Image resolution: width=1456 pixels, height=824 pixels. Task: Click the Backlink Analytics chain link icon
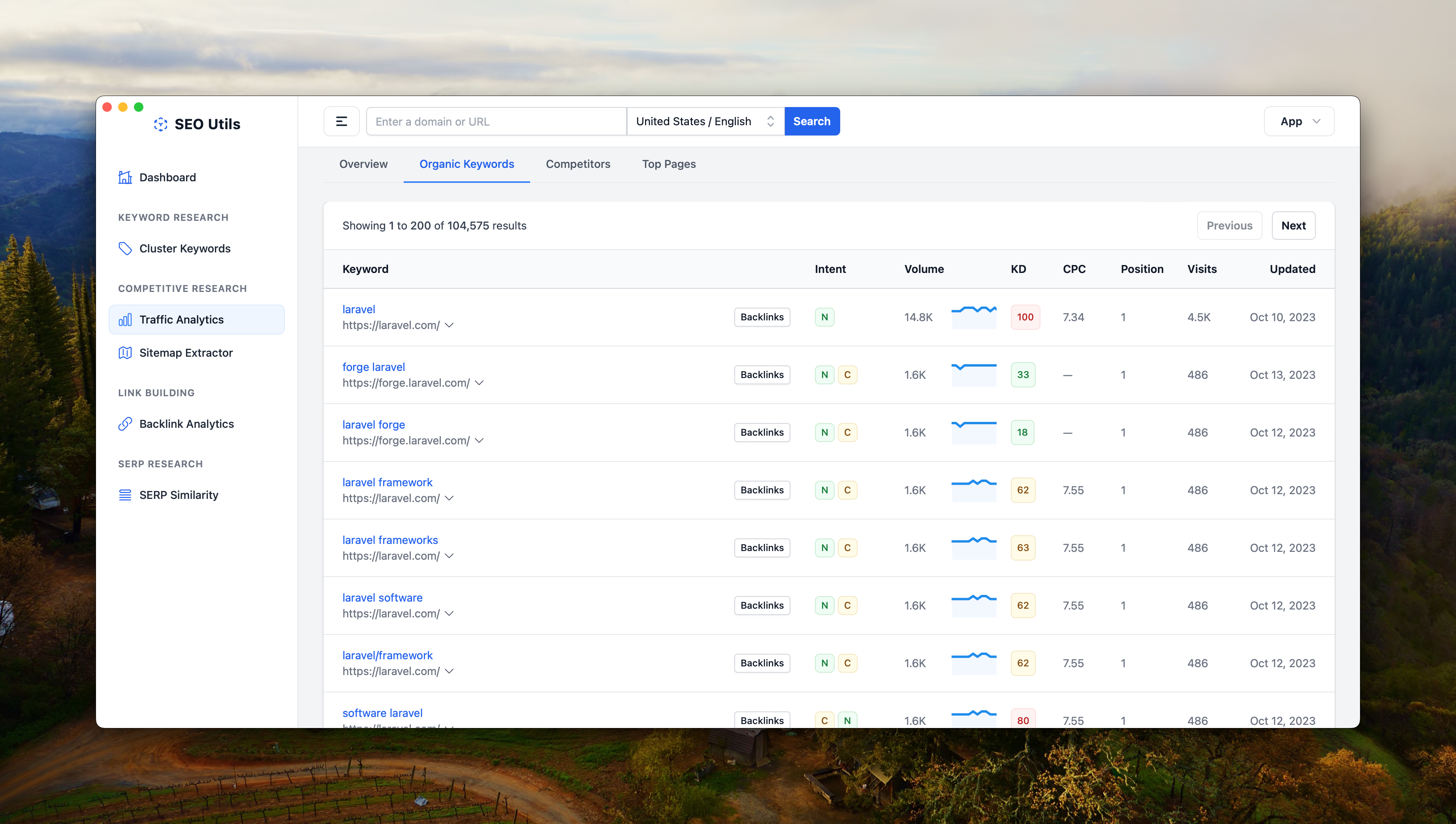(x=125, y=424)
